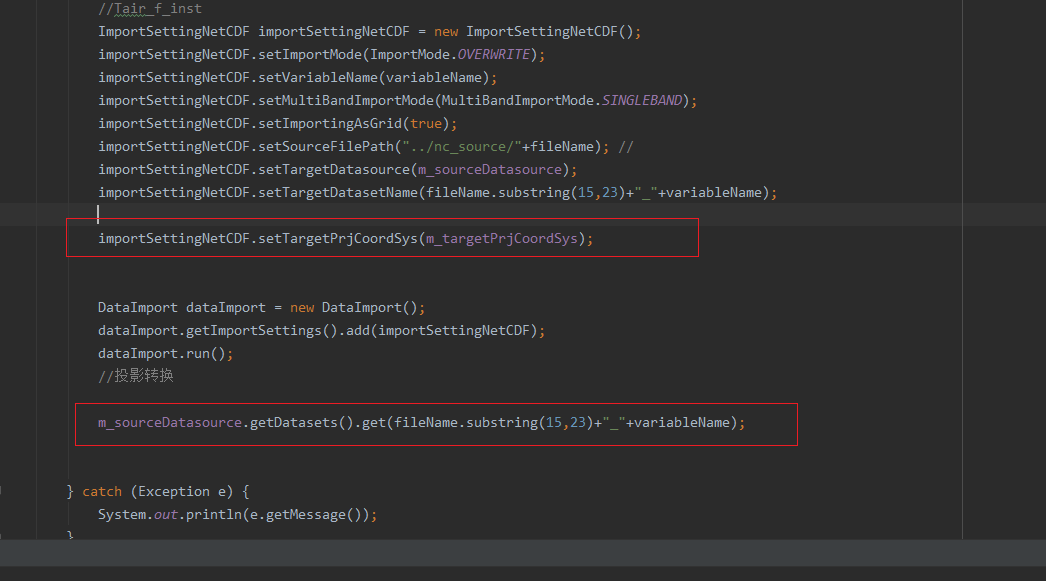The width and height of the screenshot is (1046, 581).
Task: Click the //Tair_f_inst comment line
Action: (x=149, y=9)
